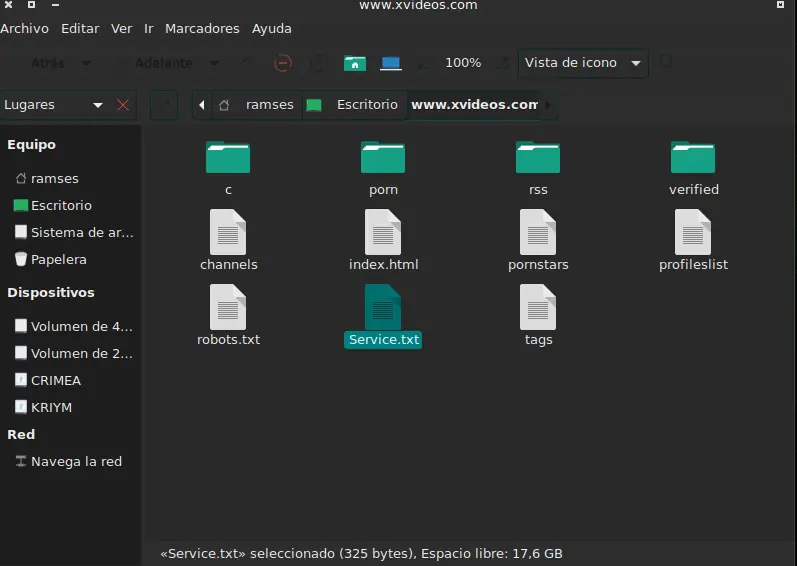
Task: Click the pornstars file name label
Action: click(538, 265)
